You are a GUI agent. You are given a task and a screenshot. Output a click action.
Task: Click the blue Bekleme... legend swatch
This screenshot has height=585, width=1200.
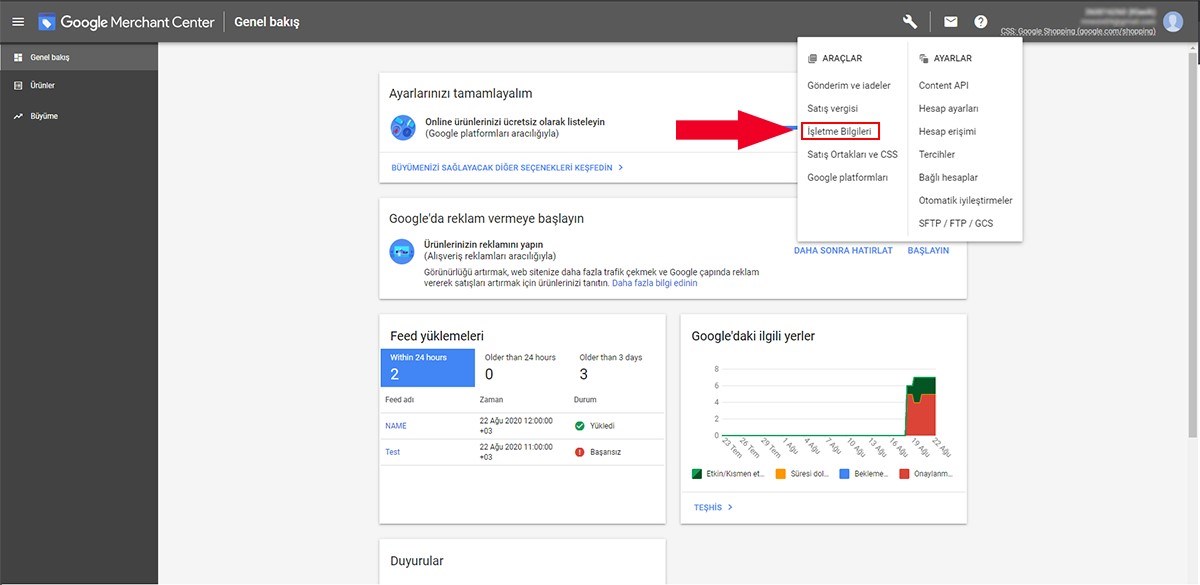coord(843,474)
